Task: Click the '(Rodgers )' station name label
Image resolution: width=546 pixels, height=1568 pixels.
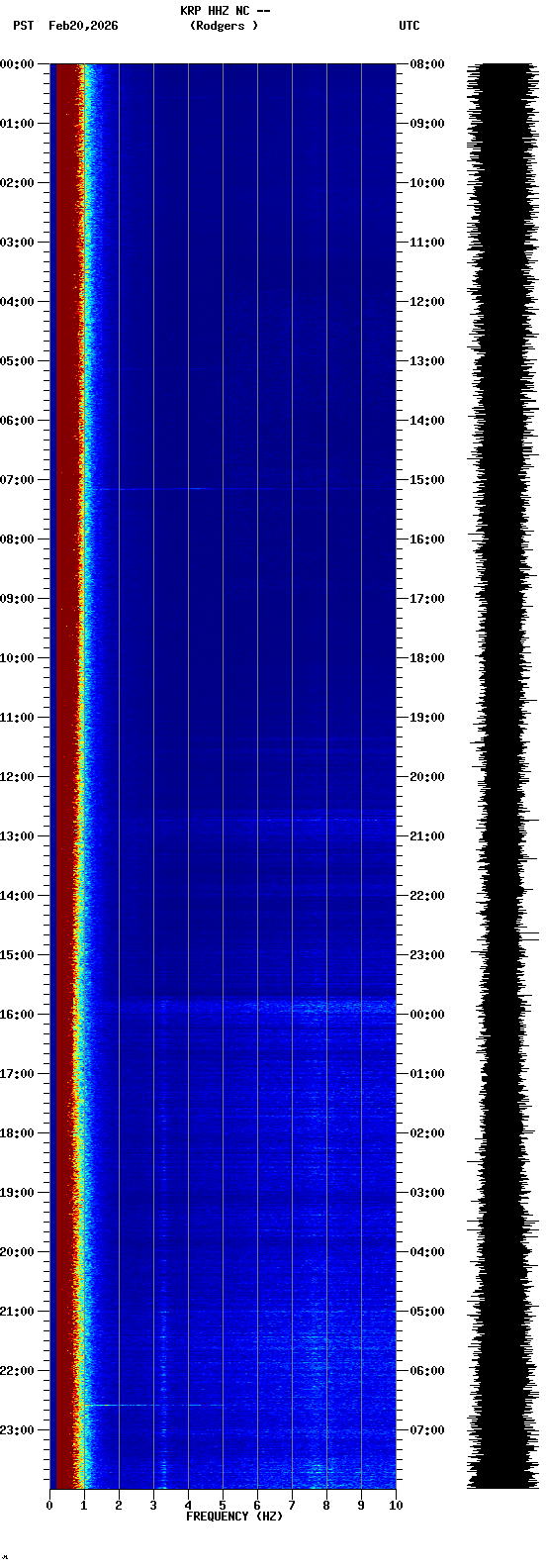Action: [x=225, y=26]
